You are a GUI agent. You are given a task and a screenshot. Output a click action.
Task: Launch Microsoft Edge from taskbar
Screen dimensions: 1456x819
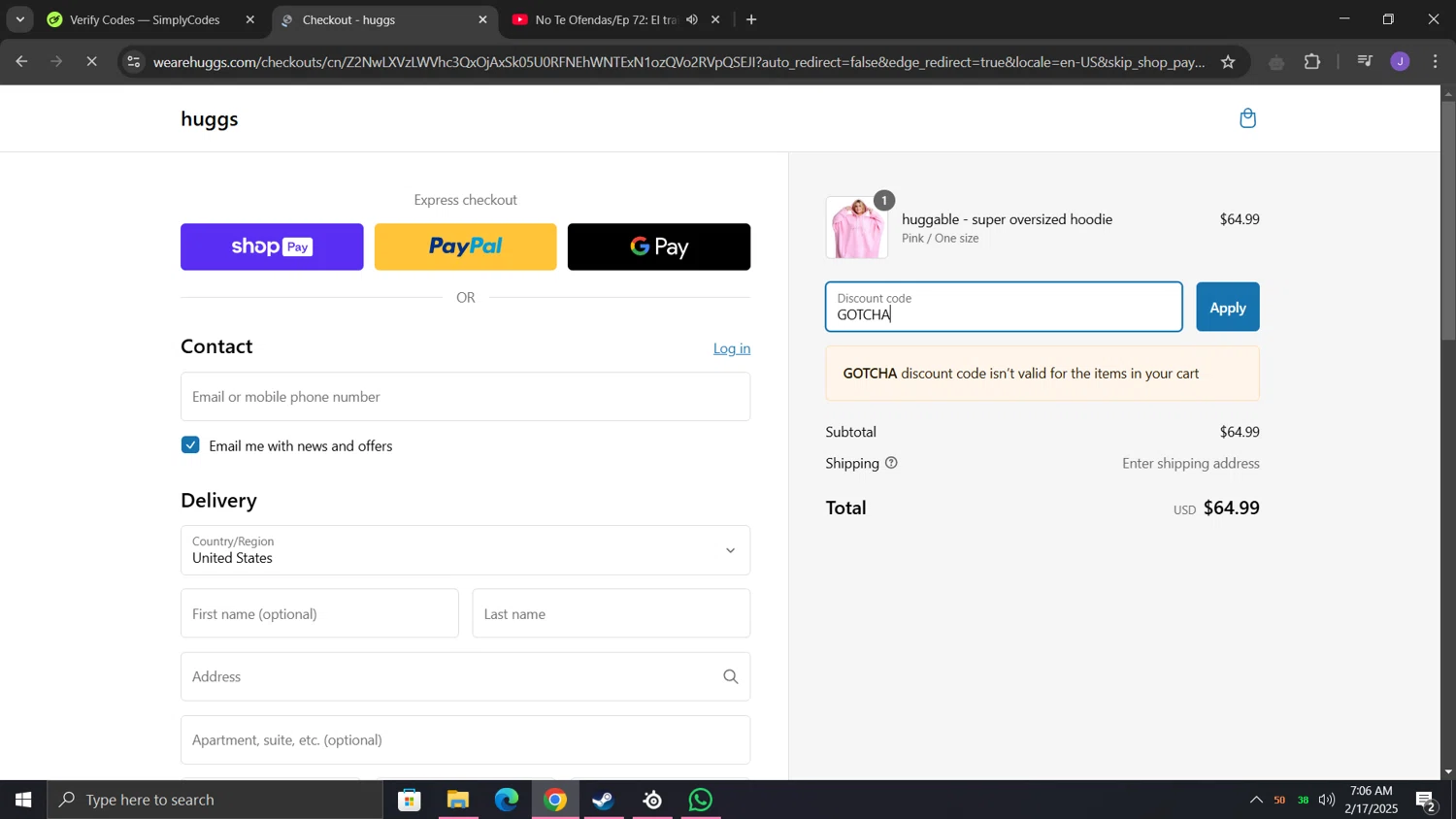(507, 800)
